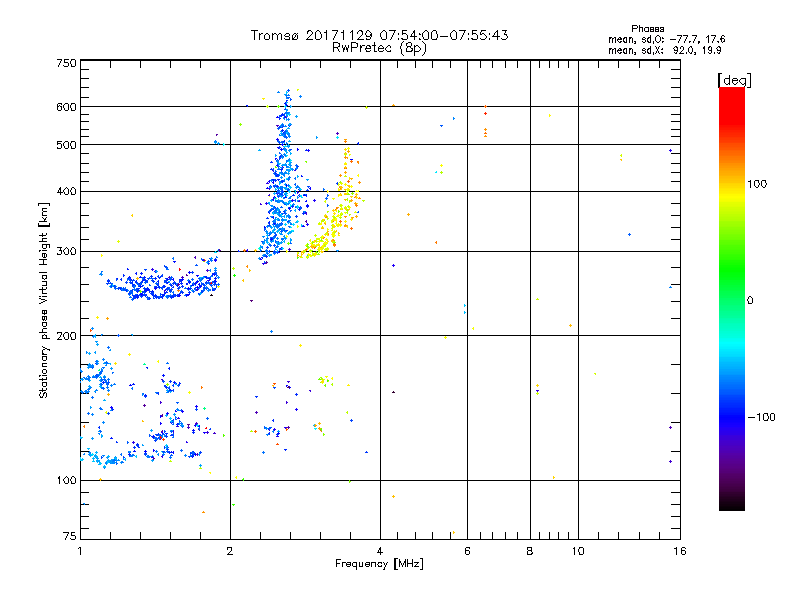Click the colorbar tick label '100'
This screenshot has height=600, width=800.
pyautogui.click(x=757, y=184)
